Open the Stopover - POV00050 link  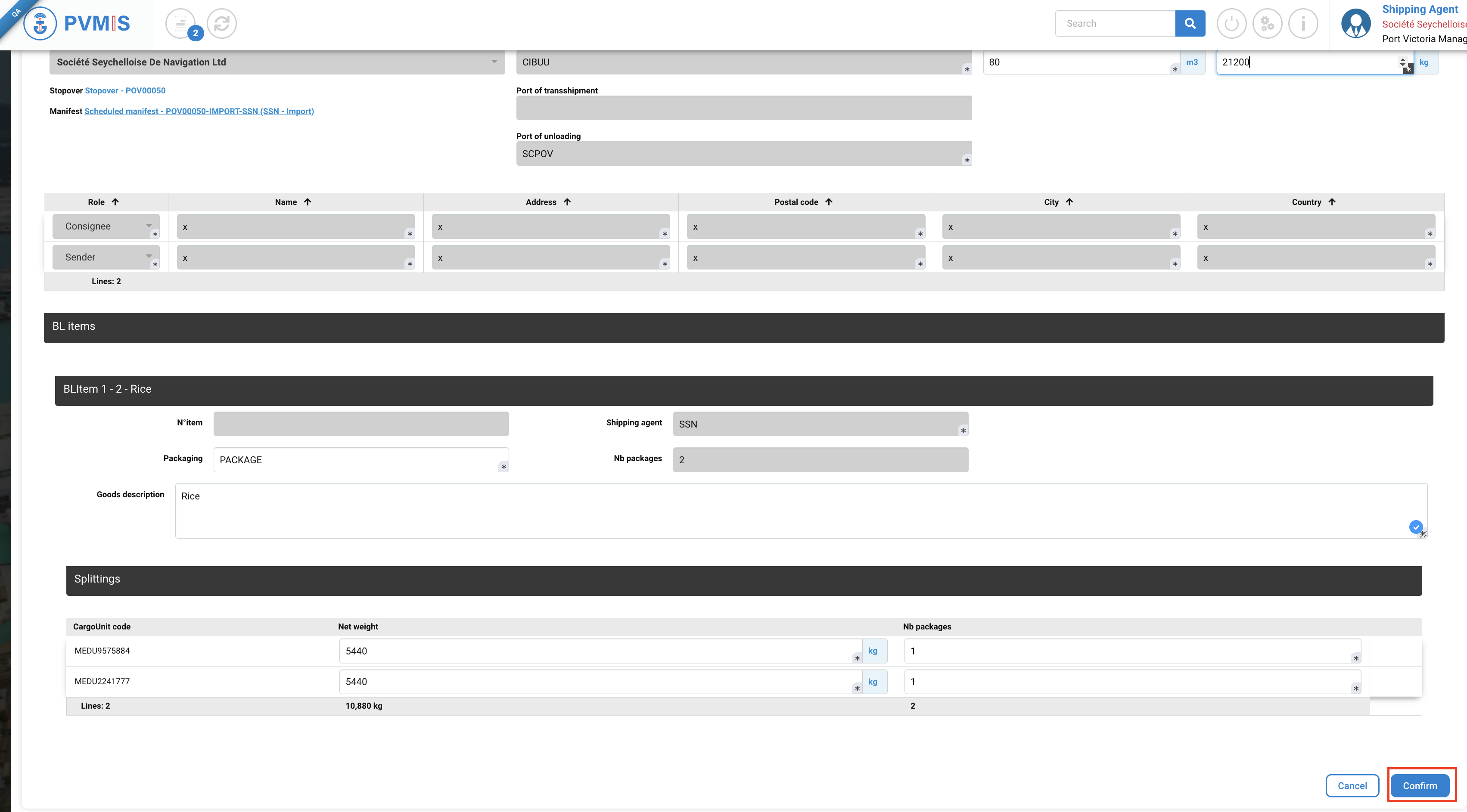coord(125,90)
